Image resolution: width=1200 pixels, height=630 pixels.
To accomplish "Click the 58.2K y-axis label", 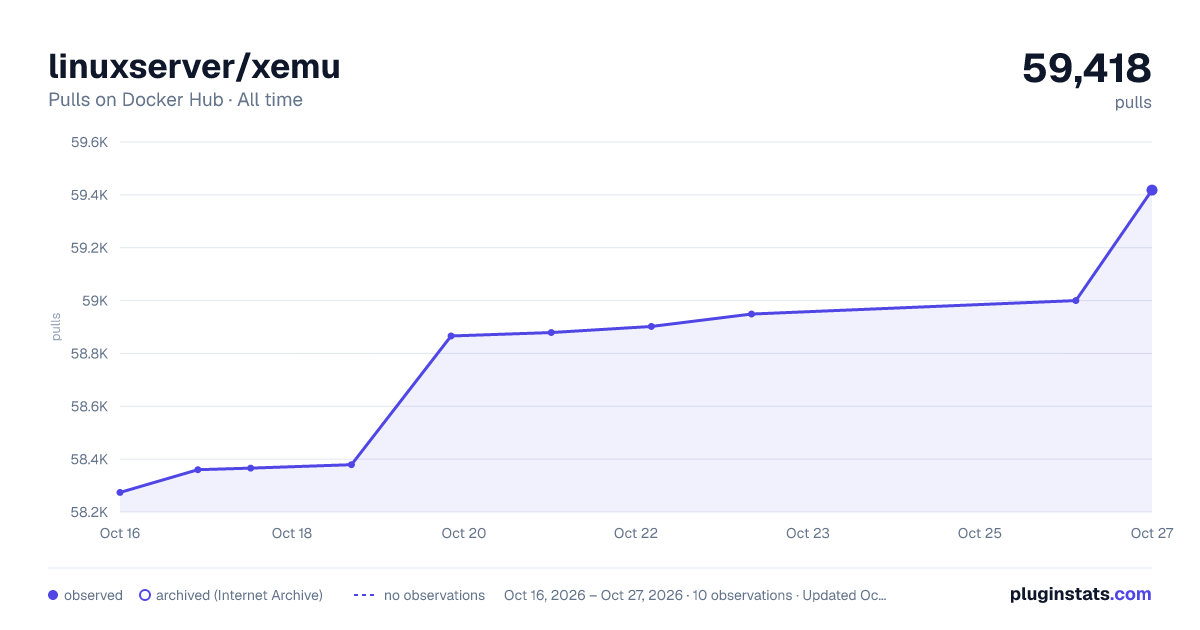I will (x=89, y=513).
